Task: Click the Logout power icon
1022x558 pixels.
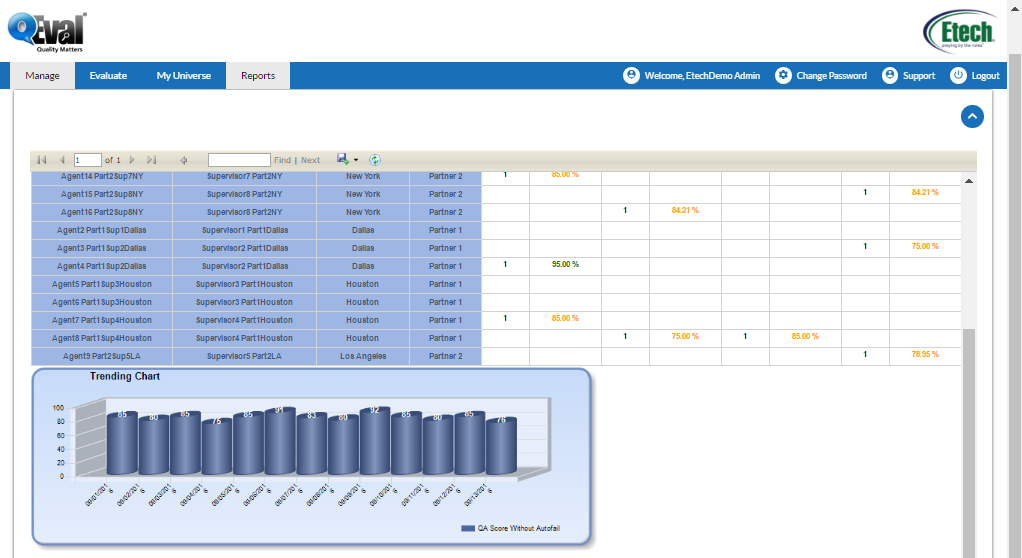Action: (958, 76)
